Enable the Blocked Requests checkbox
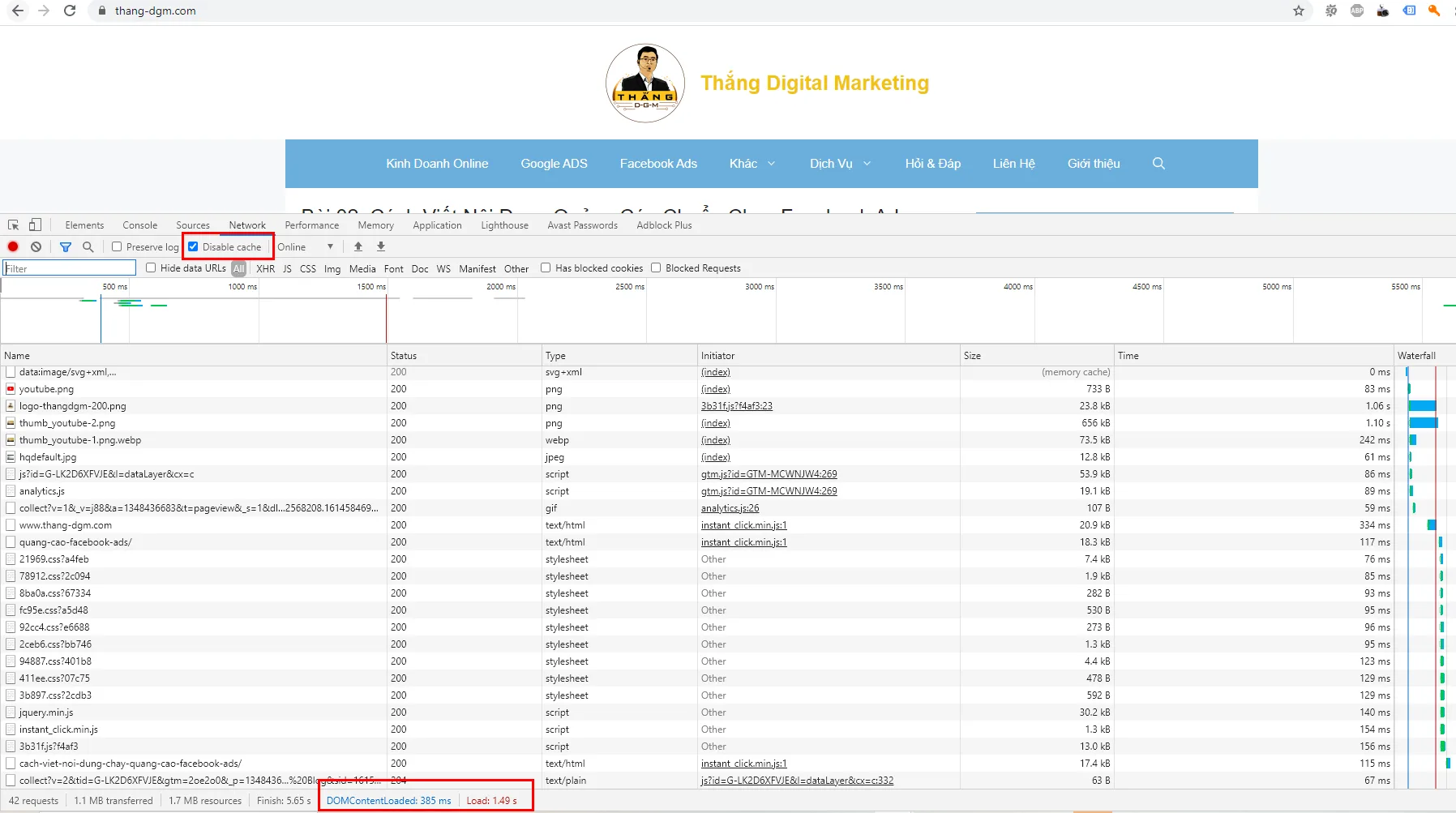The width and height of the screenshot is (1456, 813). click(656, 267)
